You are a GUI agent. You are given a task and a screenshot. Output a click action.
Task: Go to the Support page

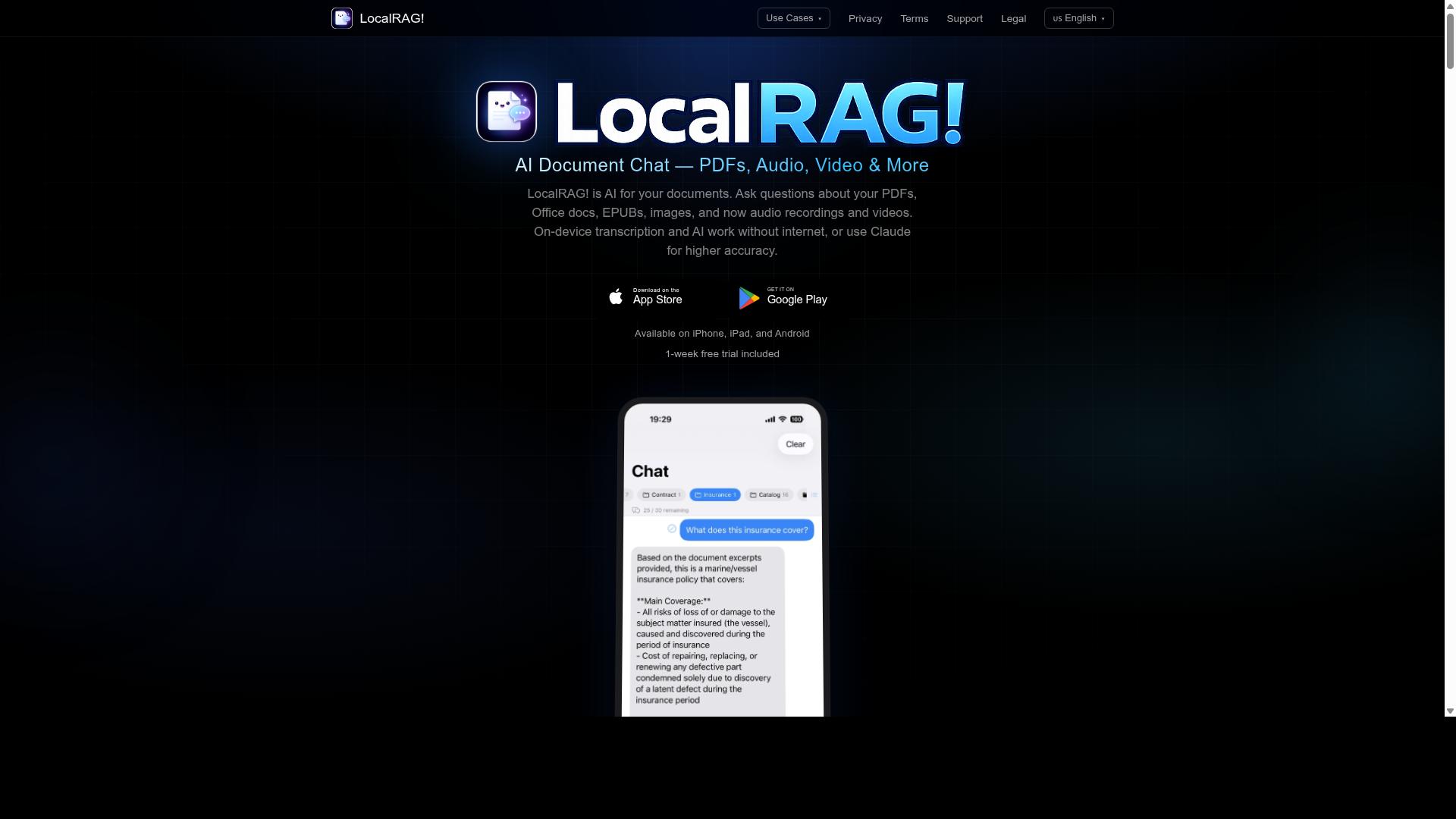[x=965, y=18]
